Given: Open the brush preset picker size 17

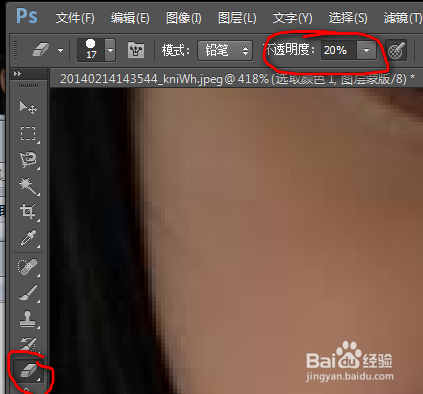Looking at the screenshot, I should pos(96,50).
